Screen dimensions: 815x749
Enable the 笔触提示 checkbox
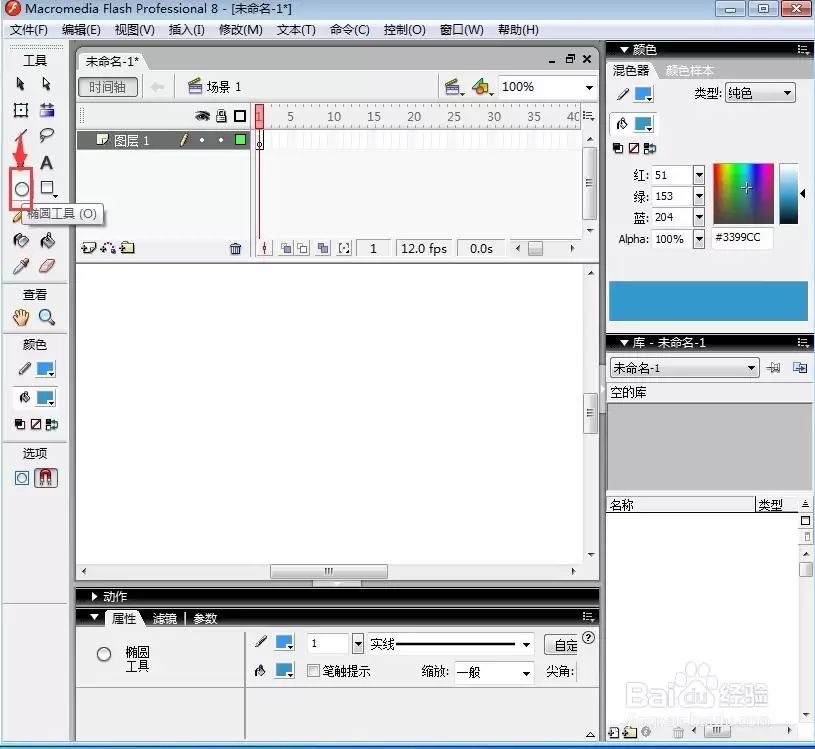(313, 671)
